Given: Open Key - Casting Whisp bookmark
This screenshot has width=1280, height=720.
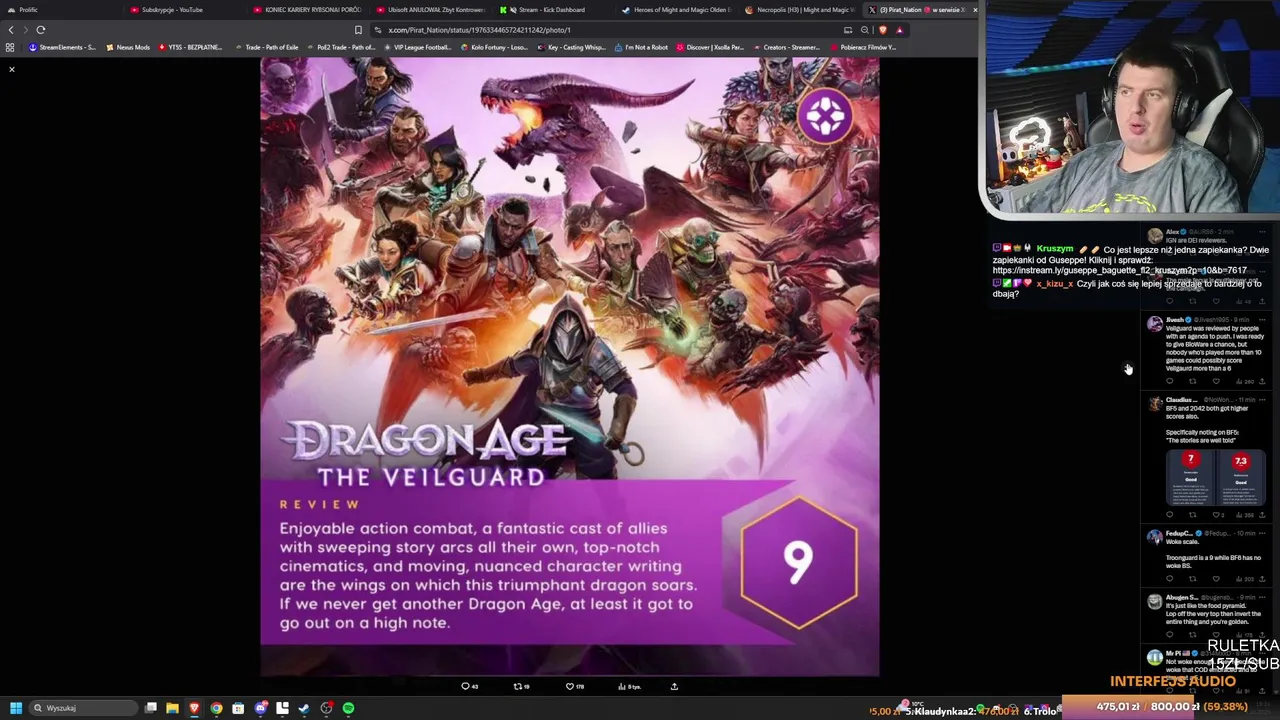Looking at the screenshot, I should [571, 47].
